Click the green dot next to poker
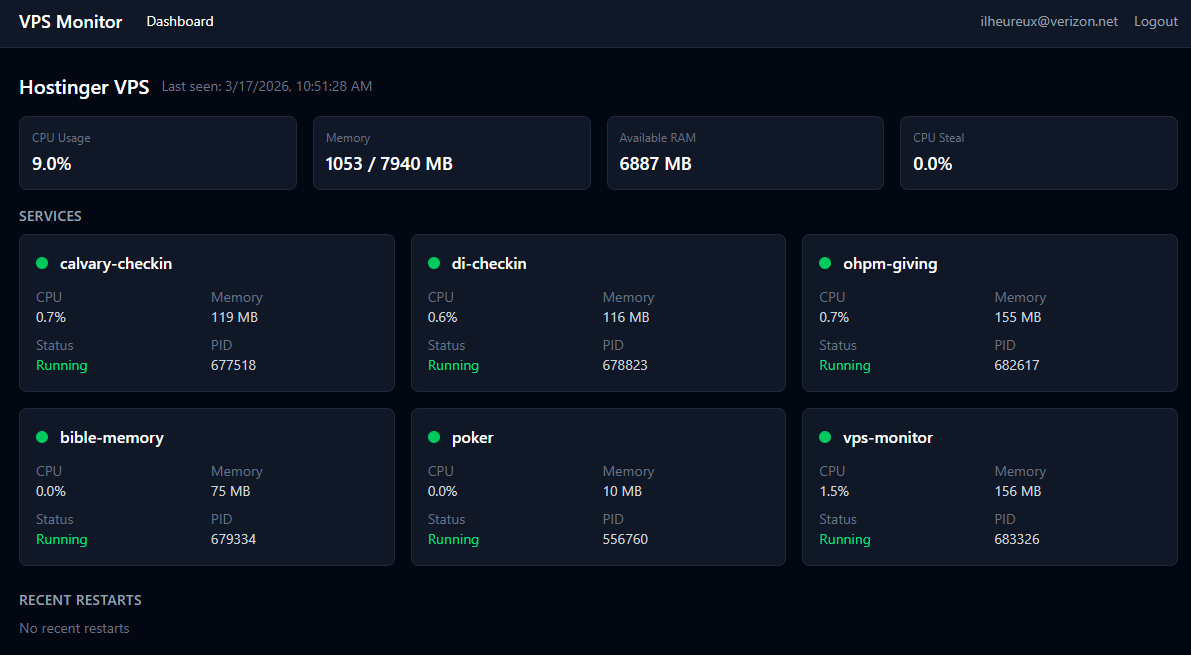Viewport: 1191px width, 655px height. pos(433,437)
